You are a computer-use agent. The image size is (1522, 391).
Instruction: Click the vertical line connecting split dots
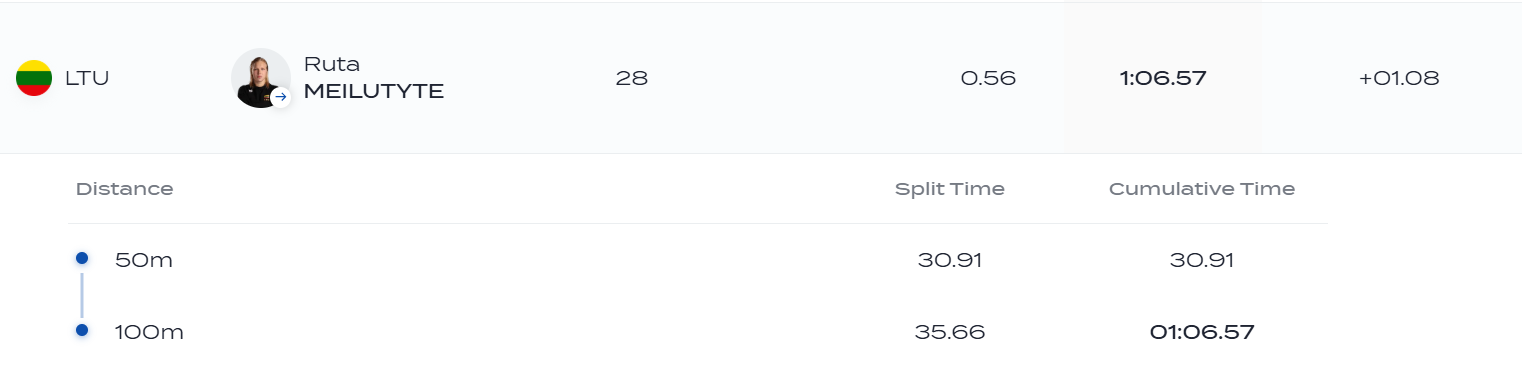(82, 295)
